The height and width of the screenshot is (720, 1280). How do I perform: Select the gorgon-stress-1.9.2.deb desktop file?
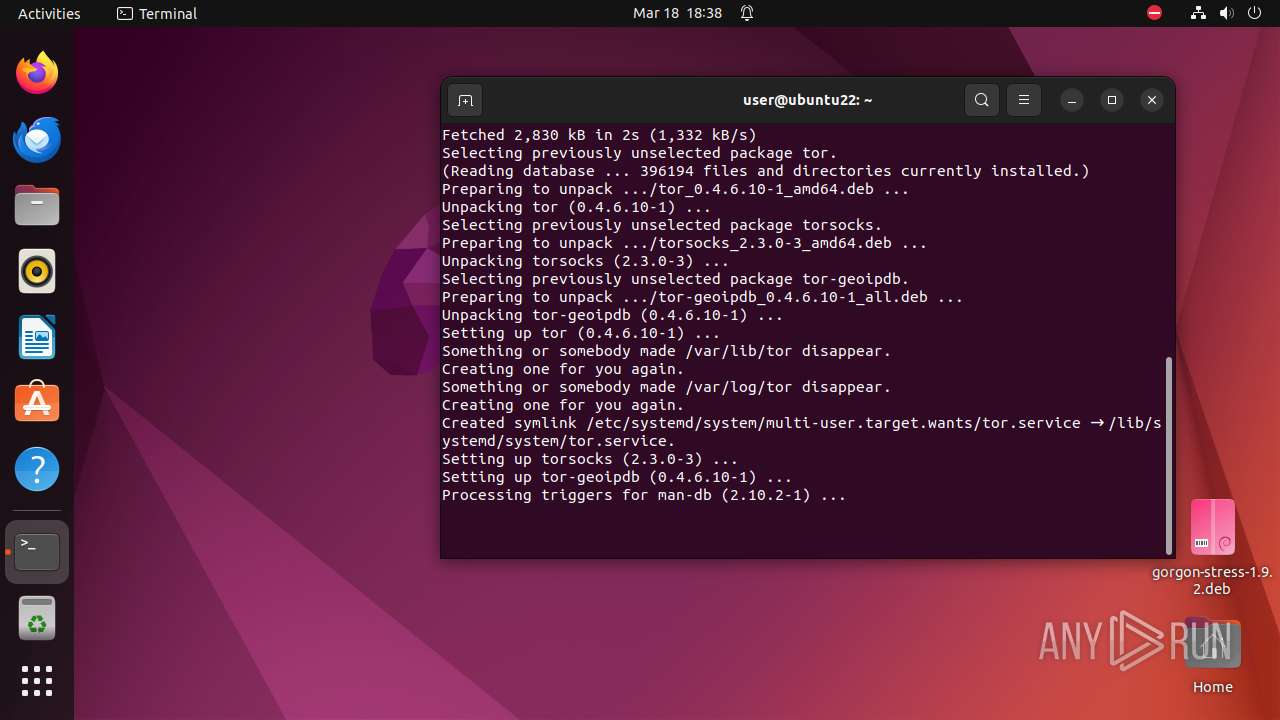tap(1212, 547)
